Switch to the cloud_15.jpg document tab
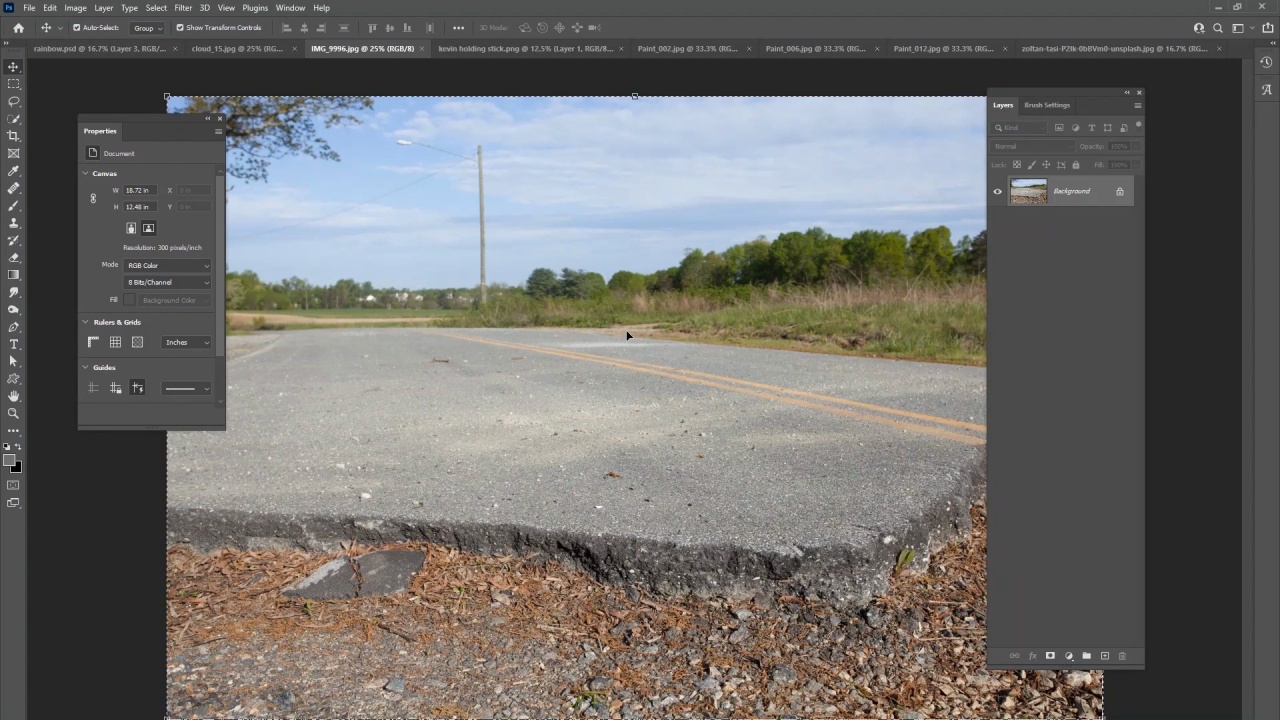 [236, 48]
